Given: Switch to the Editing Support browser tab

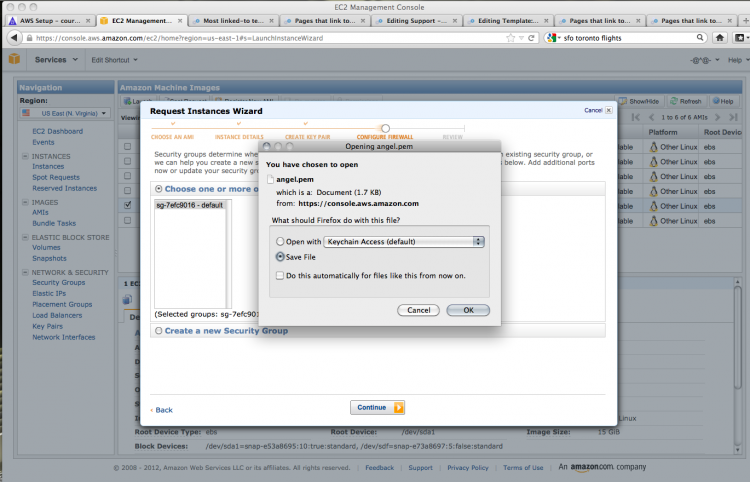Looking at the screenshot, I should [416, 21].
